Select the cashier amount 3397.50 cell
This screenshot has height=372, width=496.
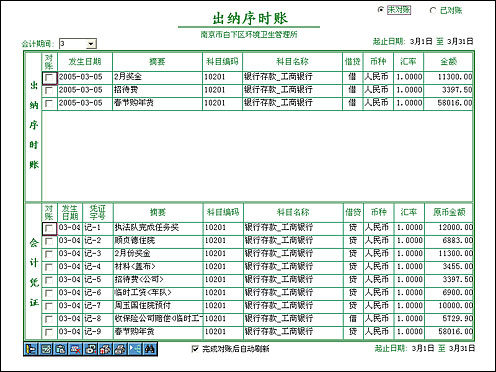448,90
